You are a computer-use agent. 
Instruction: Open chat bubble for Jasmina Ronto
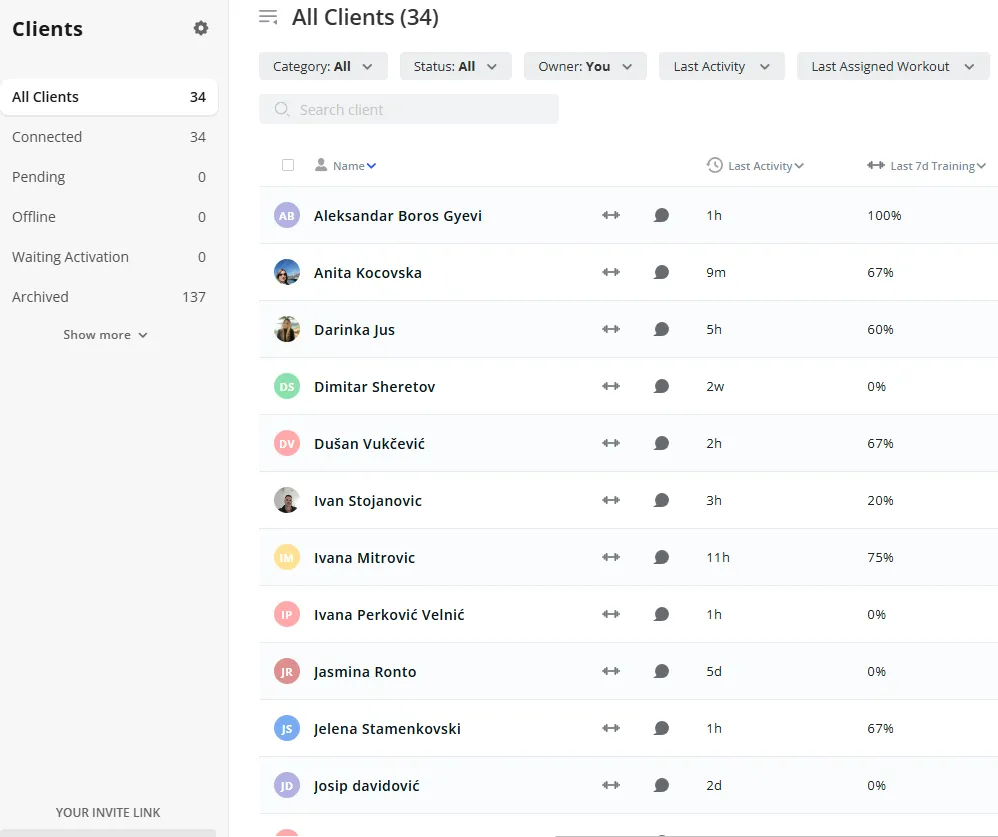(661, 671)
